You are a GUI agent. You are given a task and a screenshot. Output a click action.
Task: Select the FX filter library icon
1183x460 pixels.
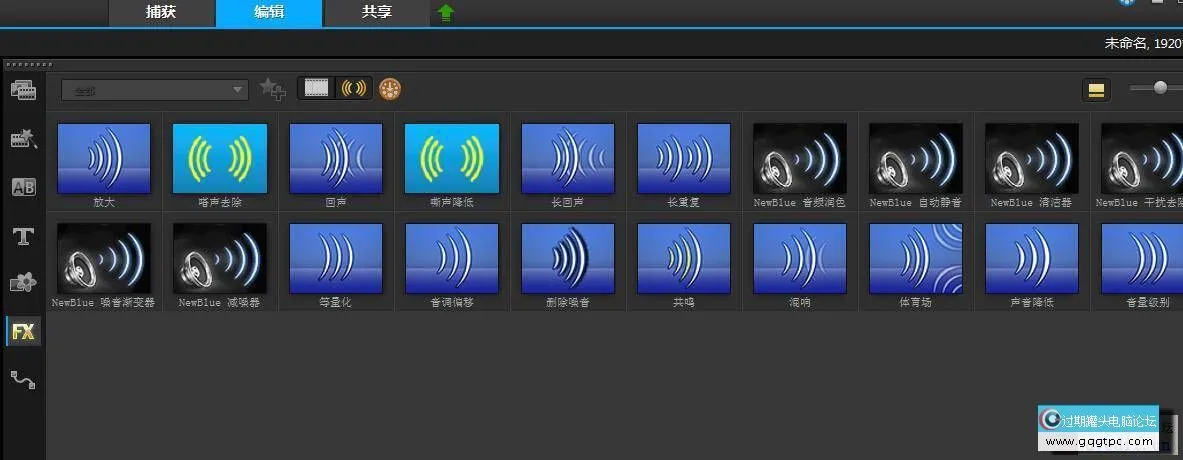point(23,332)
